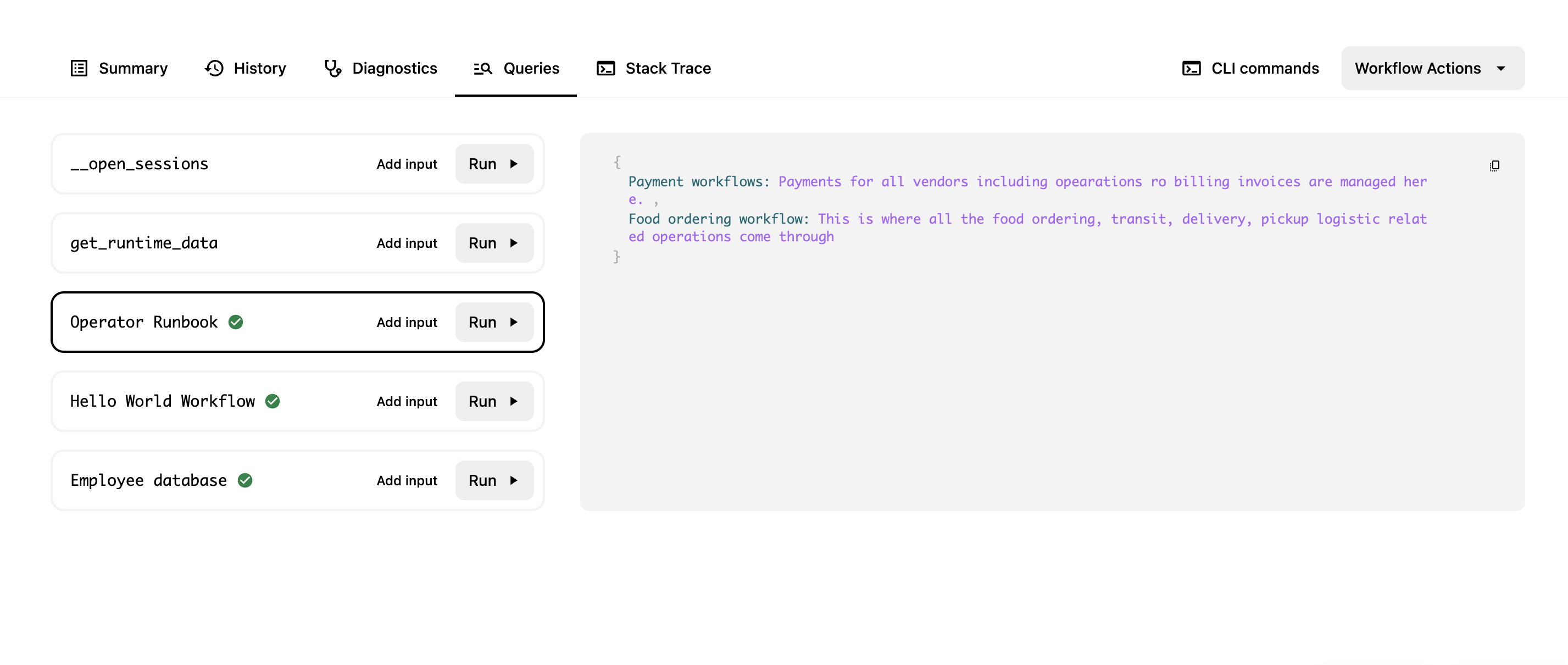Click the green checkmark beside Hello World Workflow
The height and width of the screenshot is (665, 1568).
click(273, 401)
